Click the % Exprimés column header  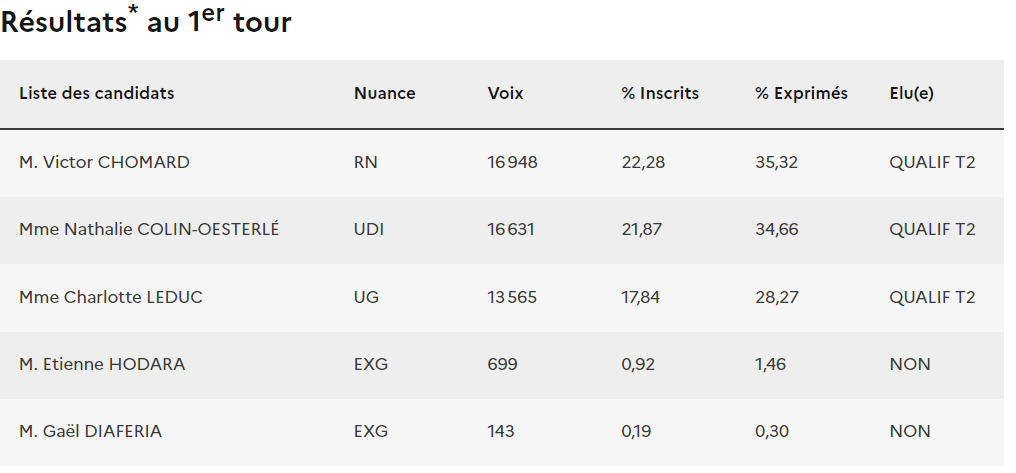pos(801,94)
